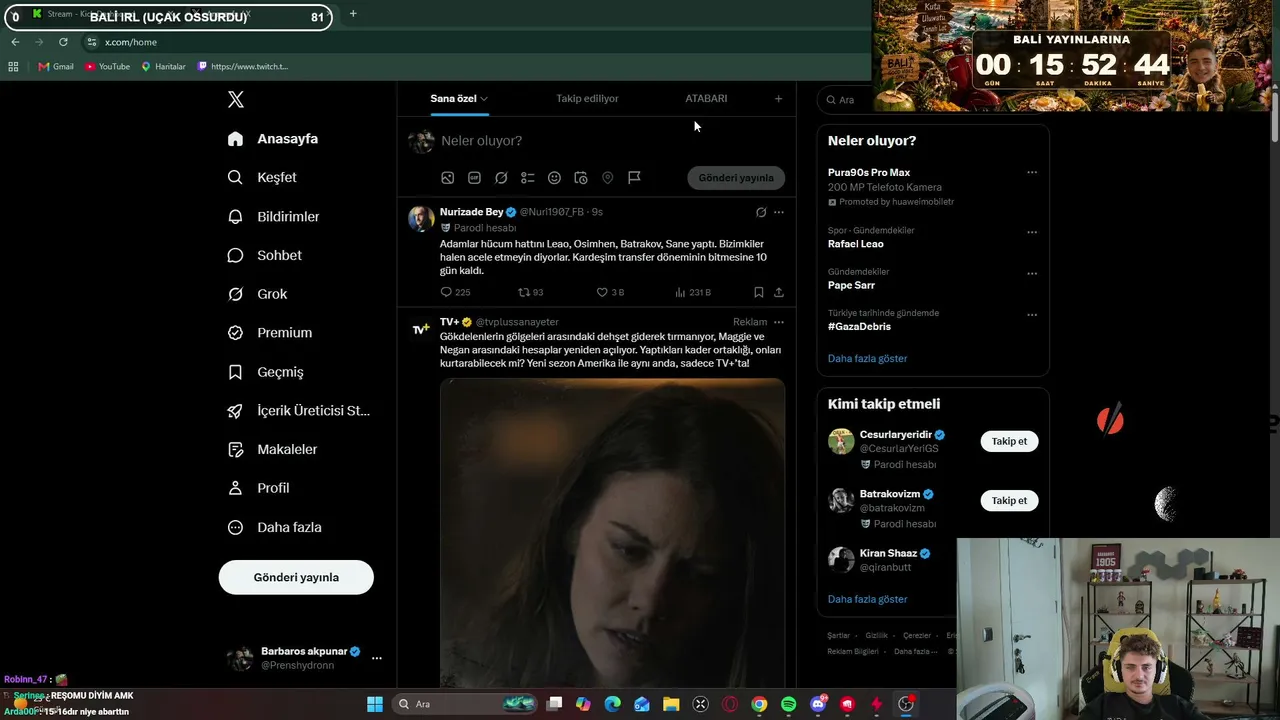Open the Spotify taskbar icon

point(788,704)
